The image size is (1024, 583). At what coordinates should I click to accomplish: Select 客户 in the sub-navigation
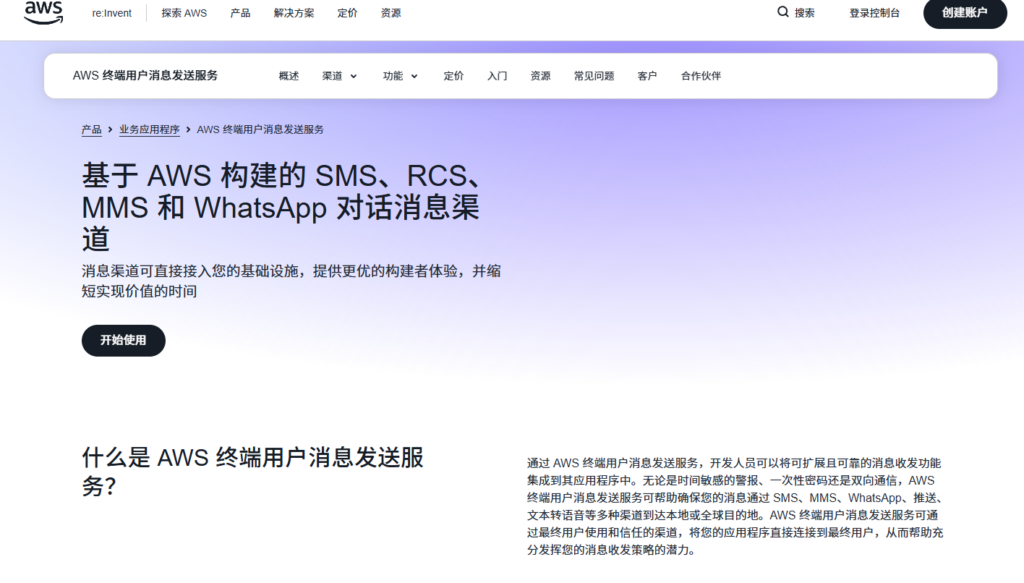point(647,76)
